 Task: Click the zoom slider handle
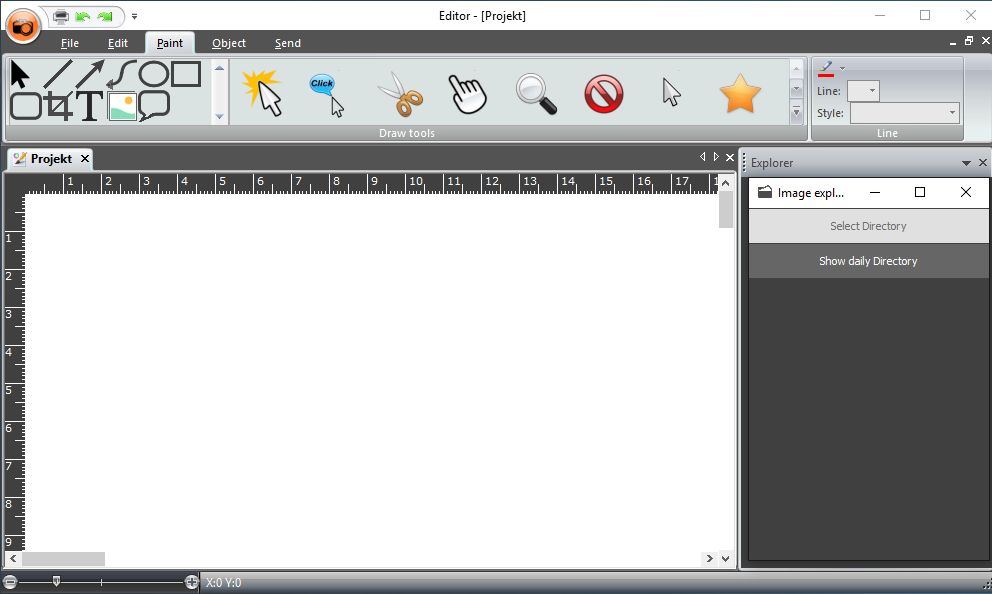56,581
